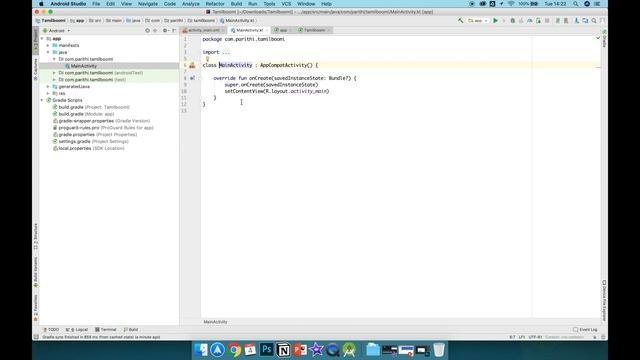Screen dimensions: 640x360
Task: Click the Make Project hammer icon
Action: click(460, 20)
